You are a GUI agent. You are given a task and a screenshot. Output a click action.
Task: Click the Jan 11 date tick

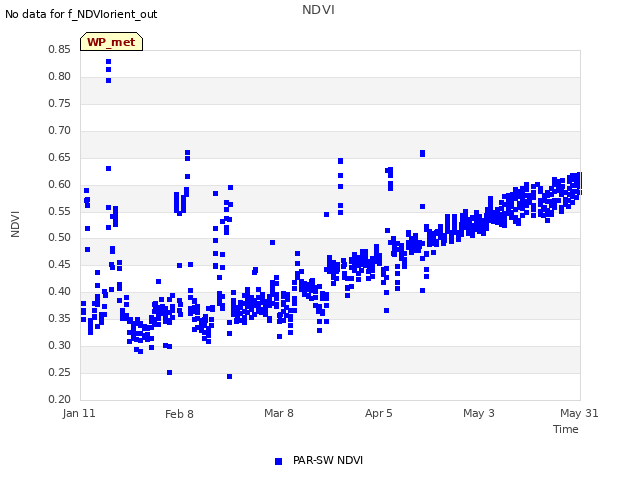click(x=79, y=413)
